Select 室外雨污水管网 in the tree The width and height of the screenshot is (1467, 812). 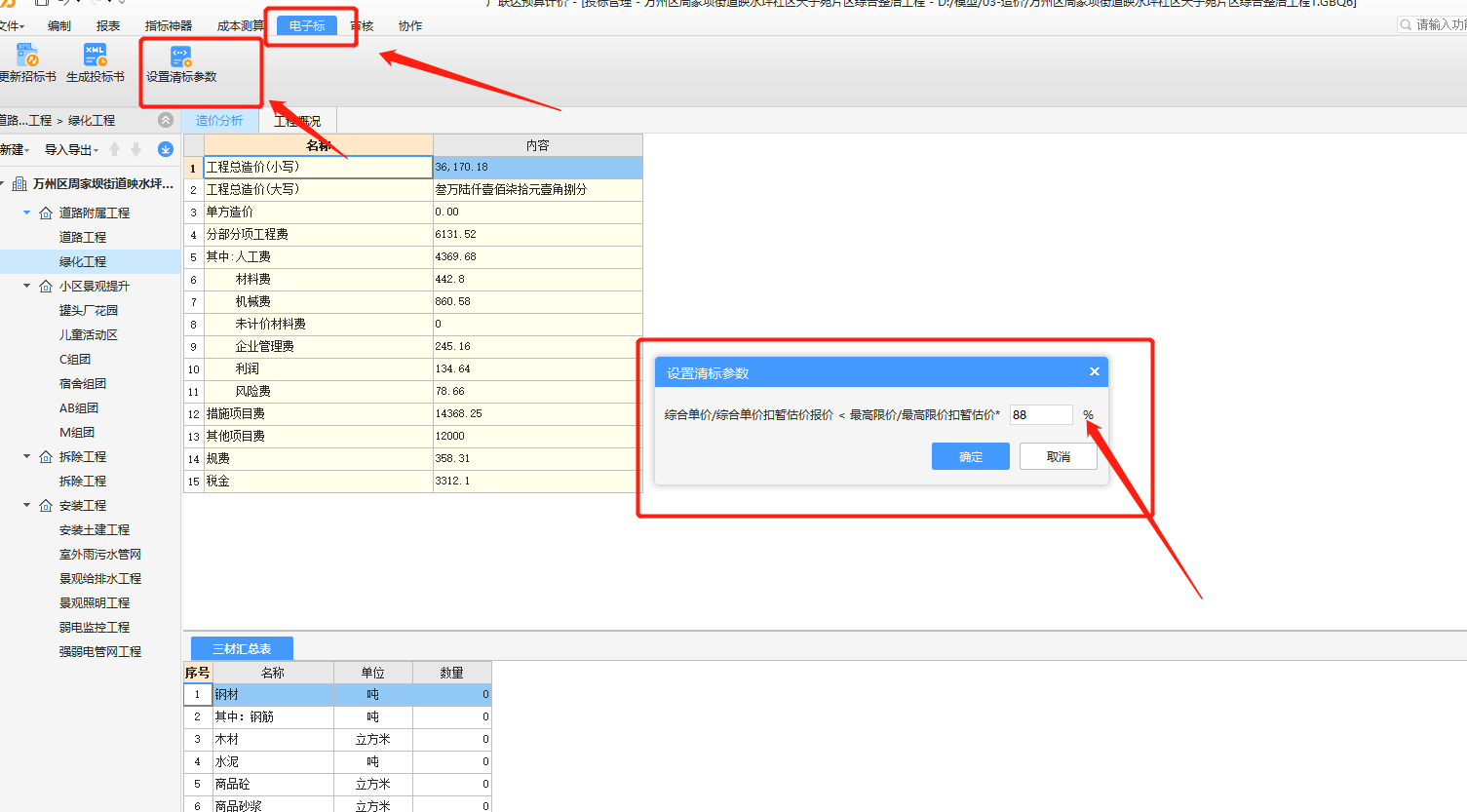click(x=100, y=554)
